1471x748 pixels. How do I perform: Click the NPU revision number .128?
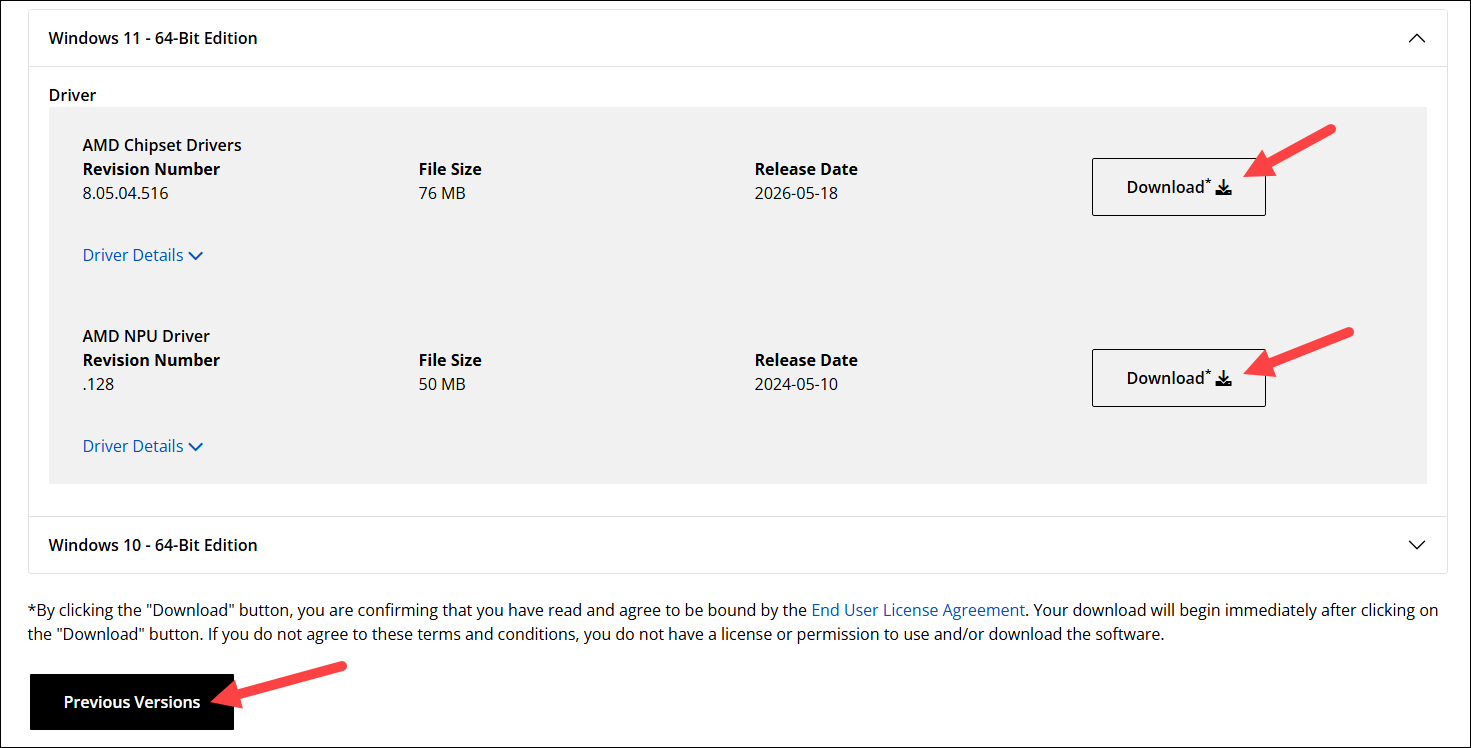(99, 384)
